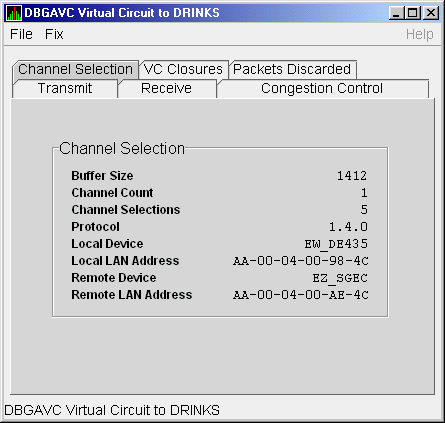Switch to the Packets Discarded tab

click(x=292, y=69)
